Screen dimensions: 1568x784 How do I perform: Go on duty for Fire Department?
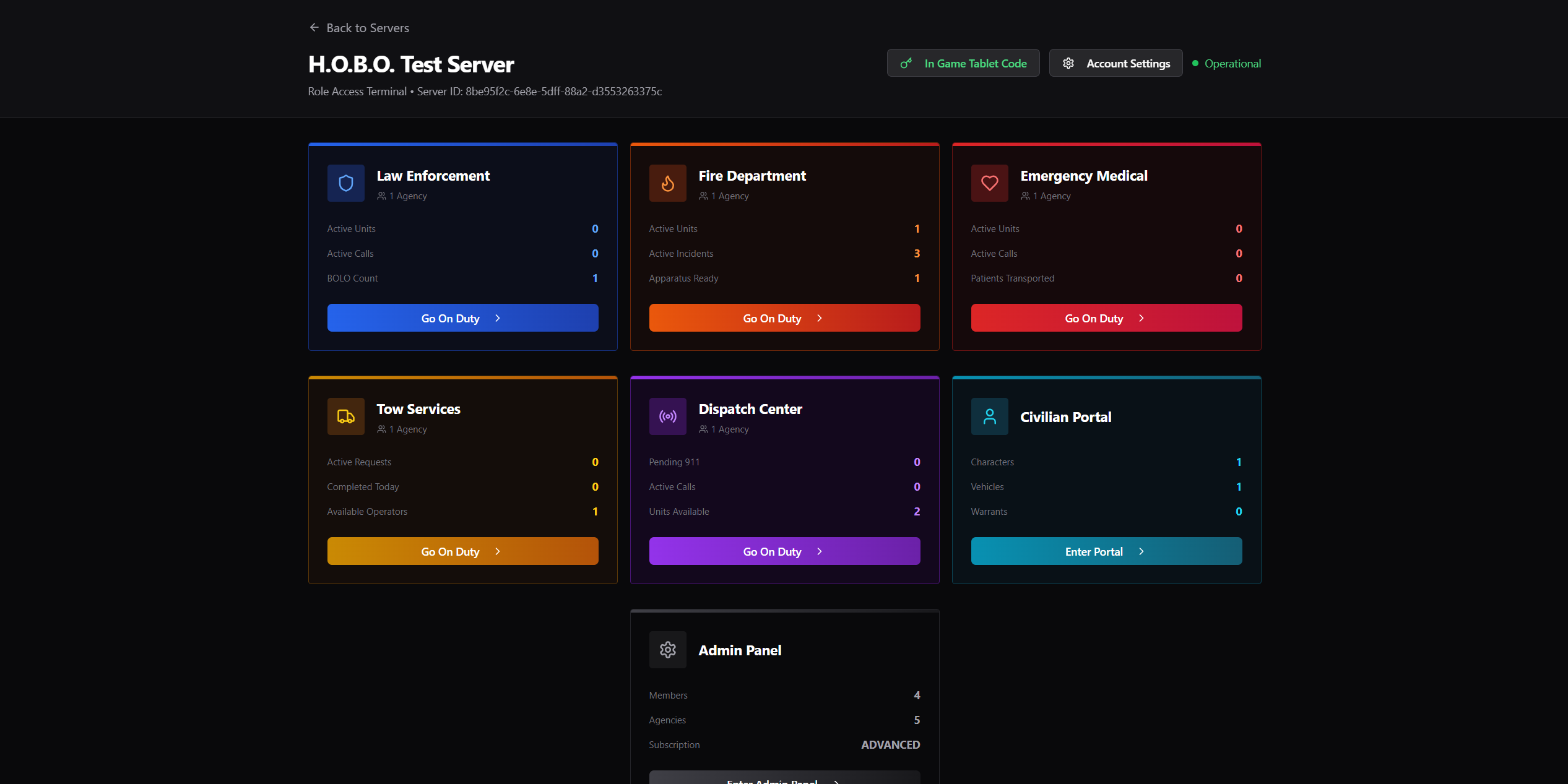point(784,318)
